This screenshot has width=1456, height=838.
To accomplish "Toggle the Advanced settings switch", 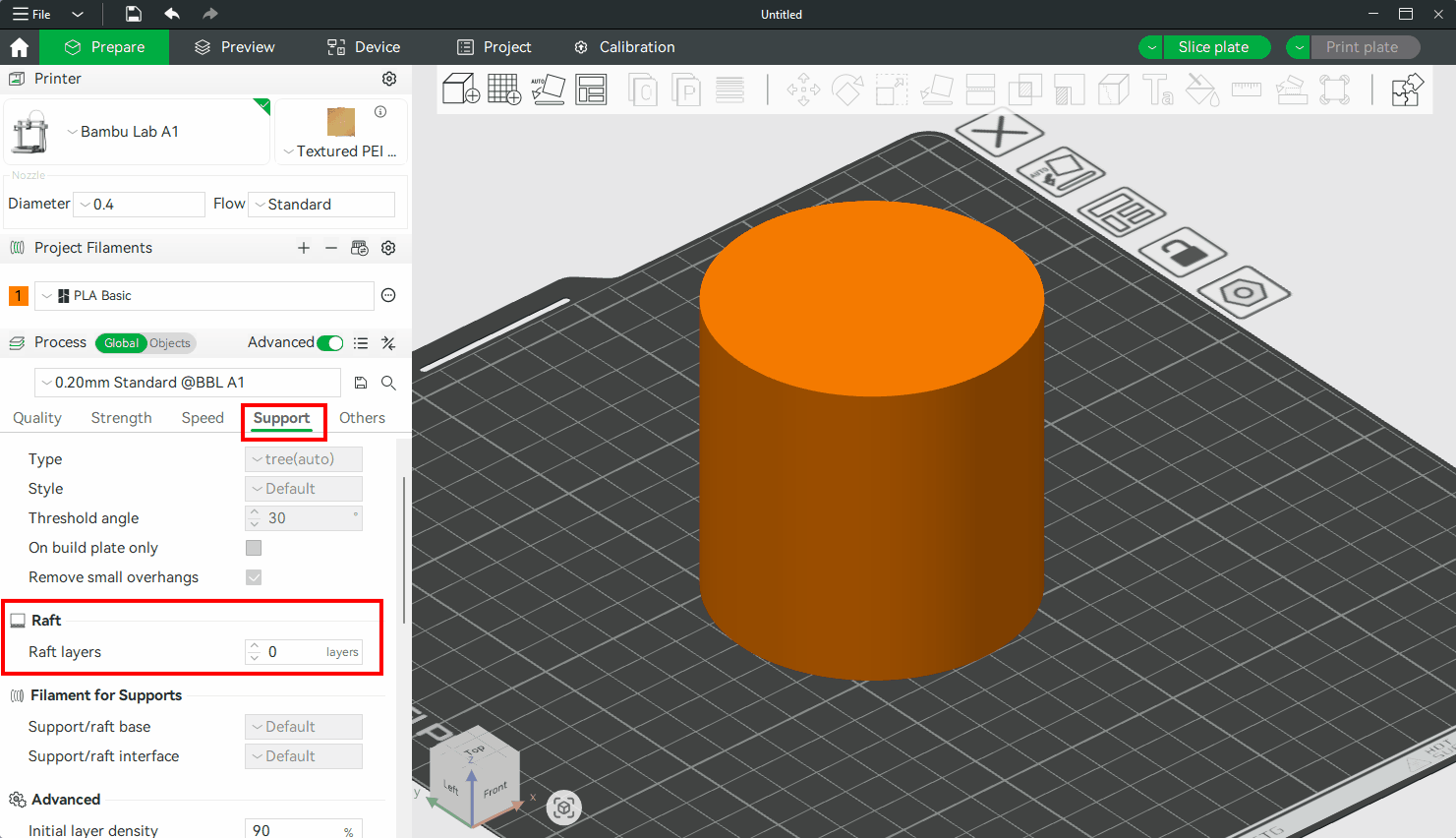I will click(x=330, y=343).
